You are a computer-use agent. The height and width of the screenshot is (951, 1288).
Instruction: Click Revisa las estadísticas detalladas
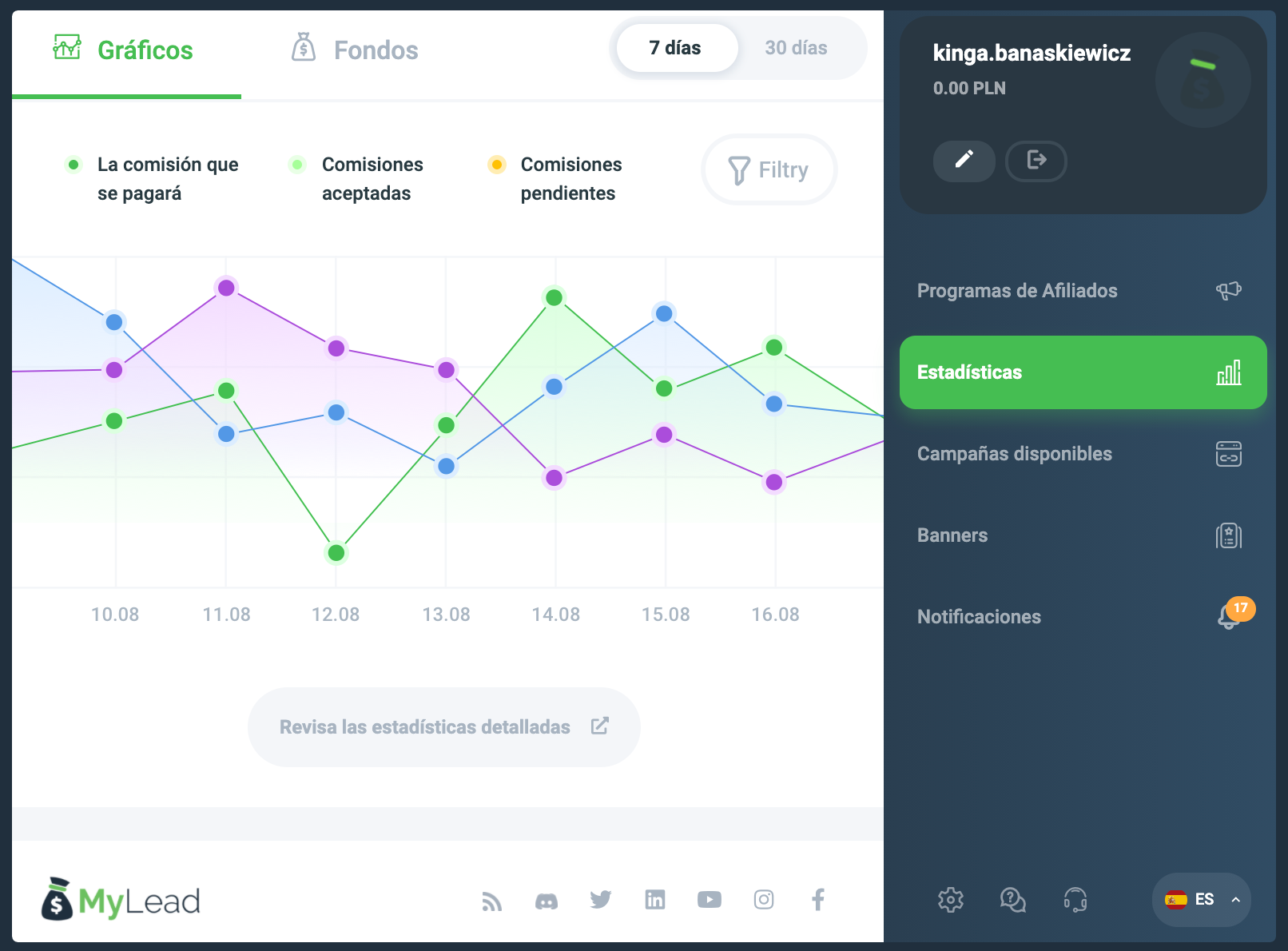[x=443, y=727]
